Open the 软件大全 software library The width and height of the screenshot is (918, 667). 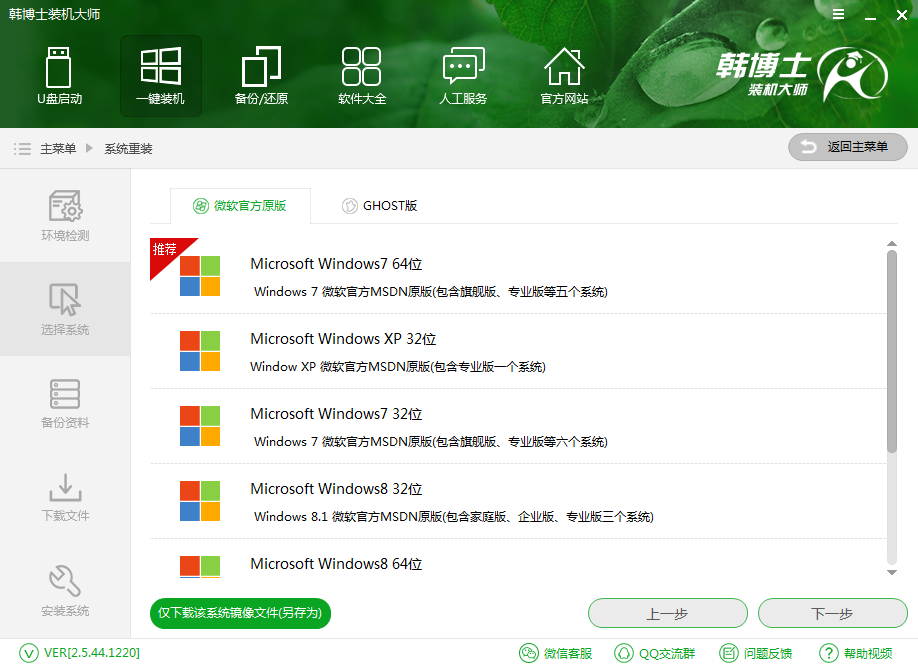click(x=362, y=76)
